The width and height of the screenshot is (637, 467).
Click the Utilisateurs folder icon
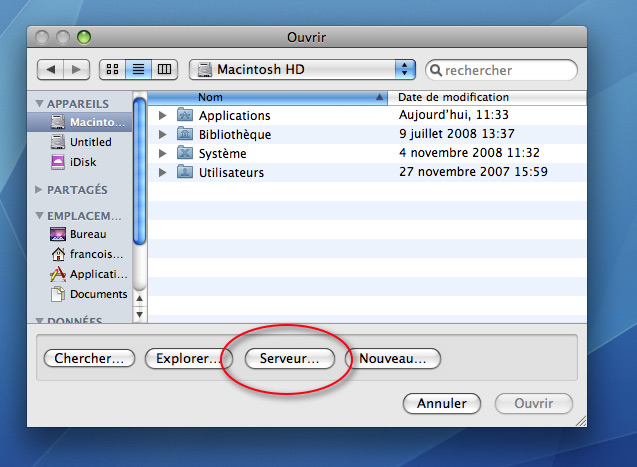click(x=185, y=172)
